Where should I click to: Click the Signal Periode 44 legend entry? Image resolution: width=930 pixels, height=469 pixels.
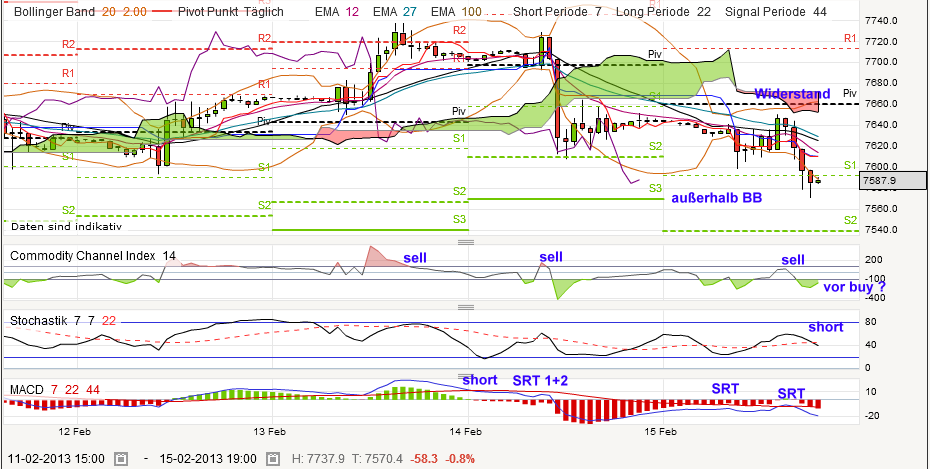click(776, 11)
